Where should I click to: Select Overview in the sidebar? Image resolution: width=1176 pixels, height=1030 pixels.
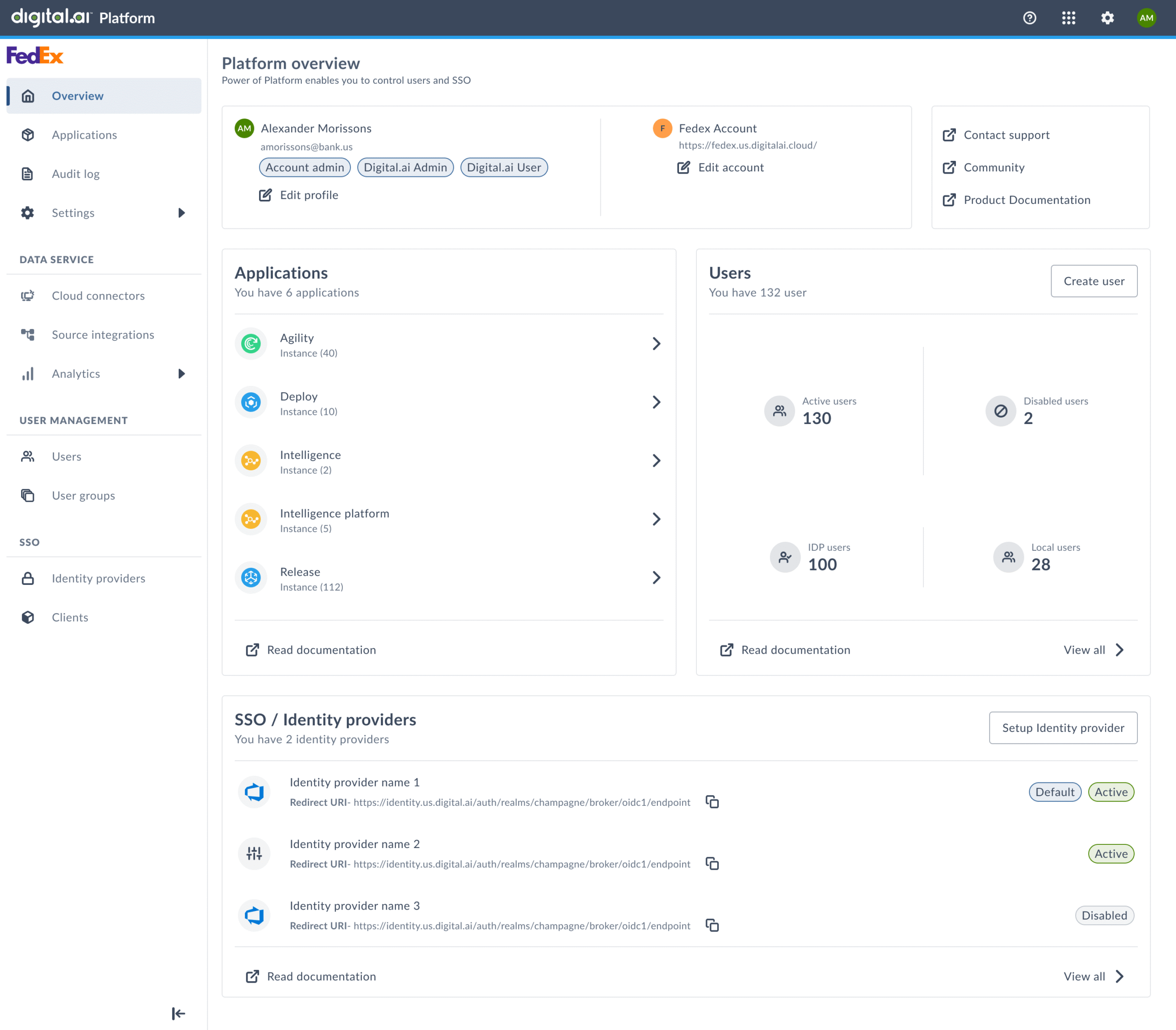coord(78,96)
